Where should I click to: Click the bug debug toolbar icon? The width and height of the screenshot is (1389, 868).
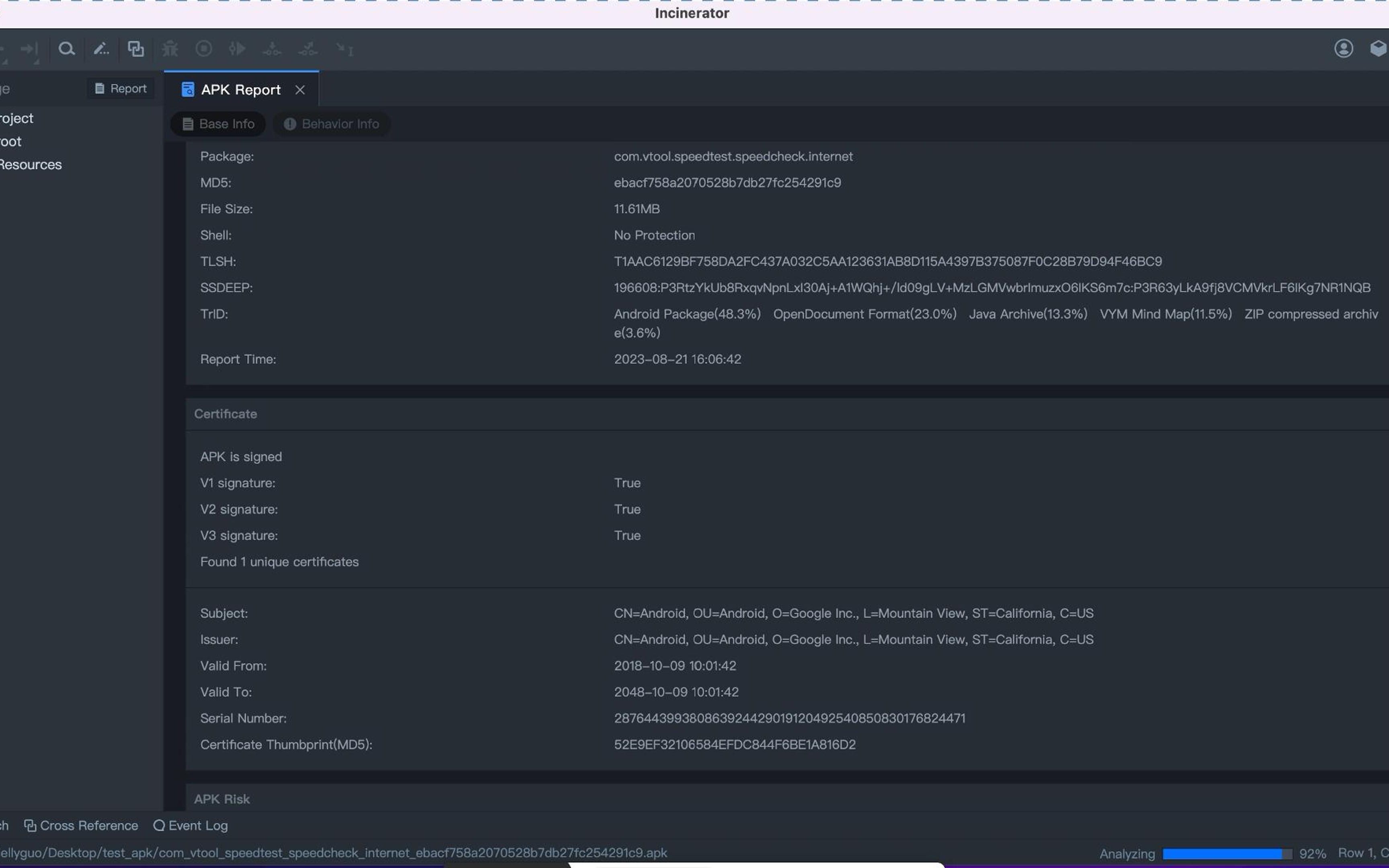pyautogui.click(x=170, y=49)
